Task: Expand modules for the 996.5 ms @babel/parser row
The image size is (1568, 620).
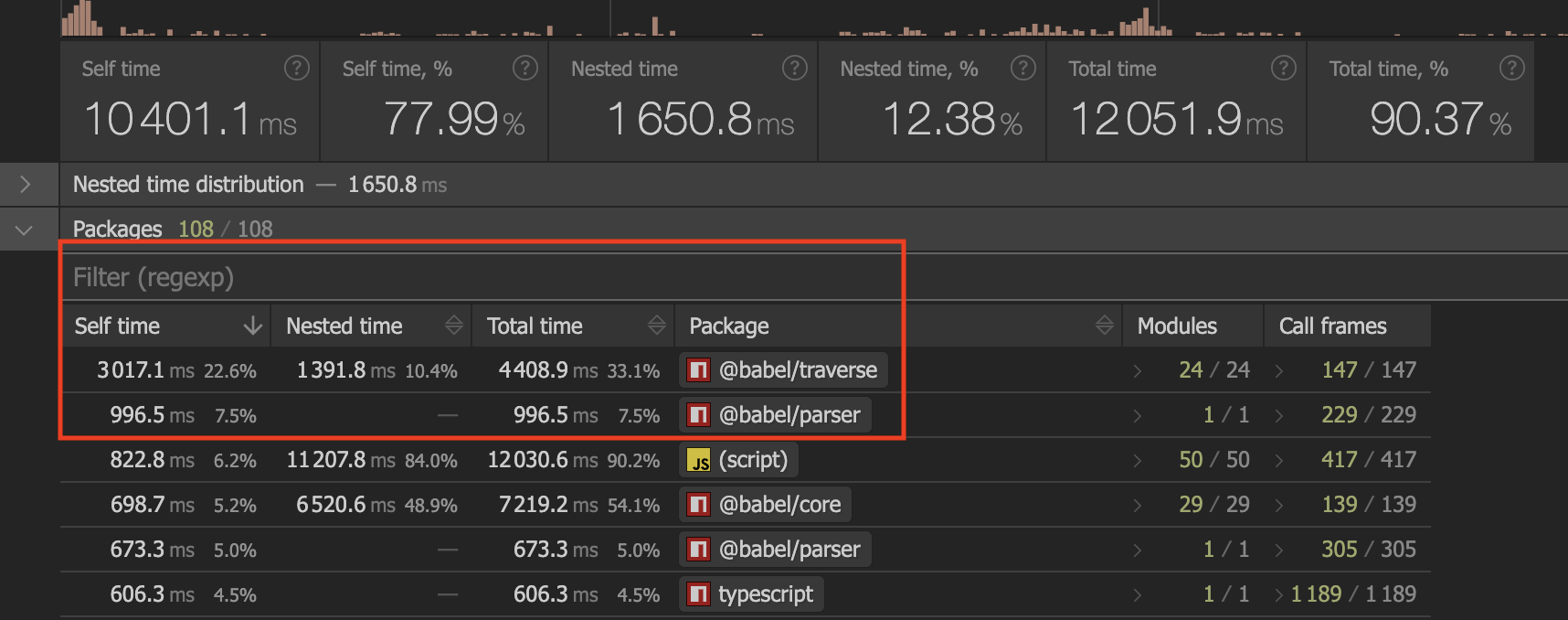Action: click(x=1138, y=415)
